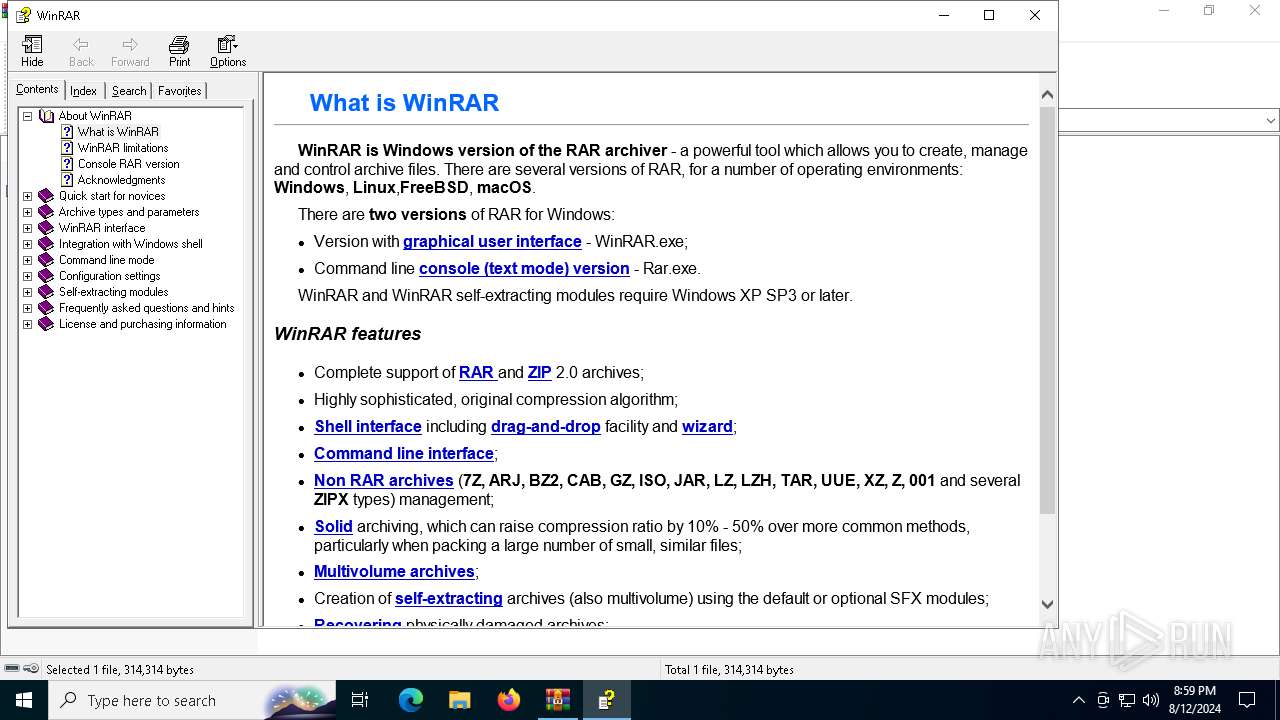Open the Console RAR version topic
The height and width of the screenshot is (720, 1280).
point(129,164)
